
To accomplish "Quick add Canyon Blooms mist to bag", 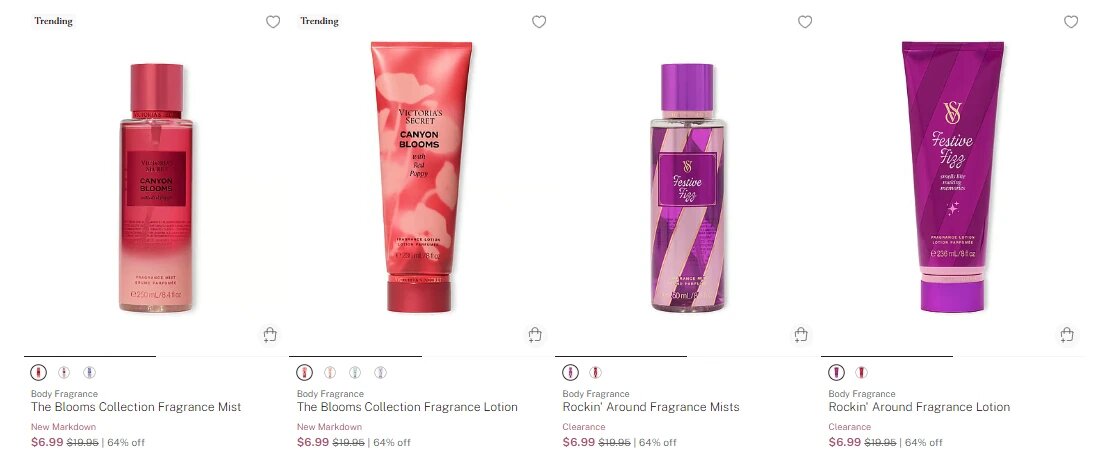I will [269, 335].
